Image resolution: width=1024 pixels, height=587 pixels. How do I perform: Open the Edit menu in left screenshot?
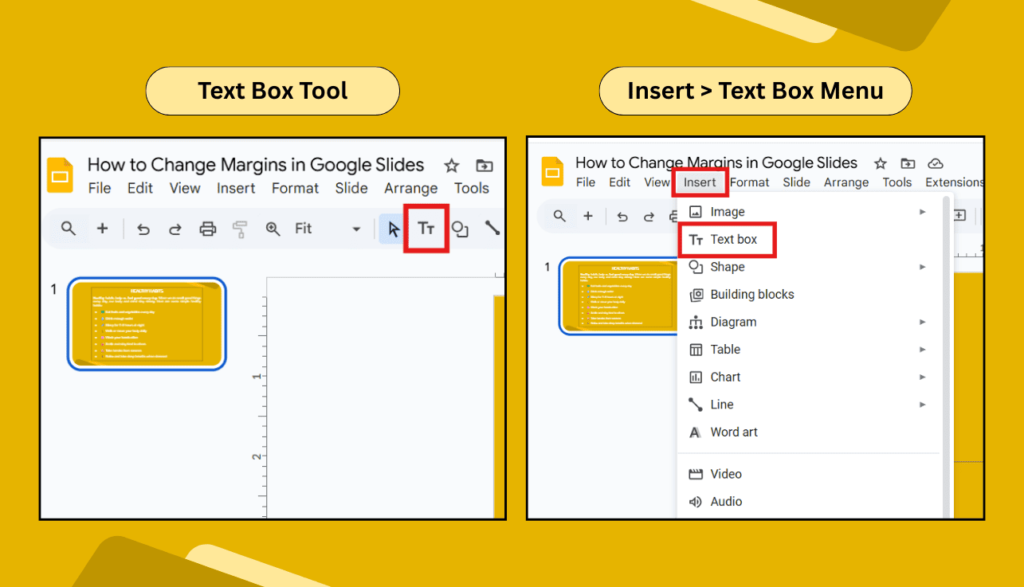(140, 188)
